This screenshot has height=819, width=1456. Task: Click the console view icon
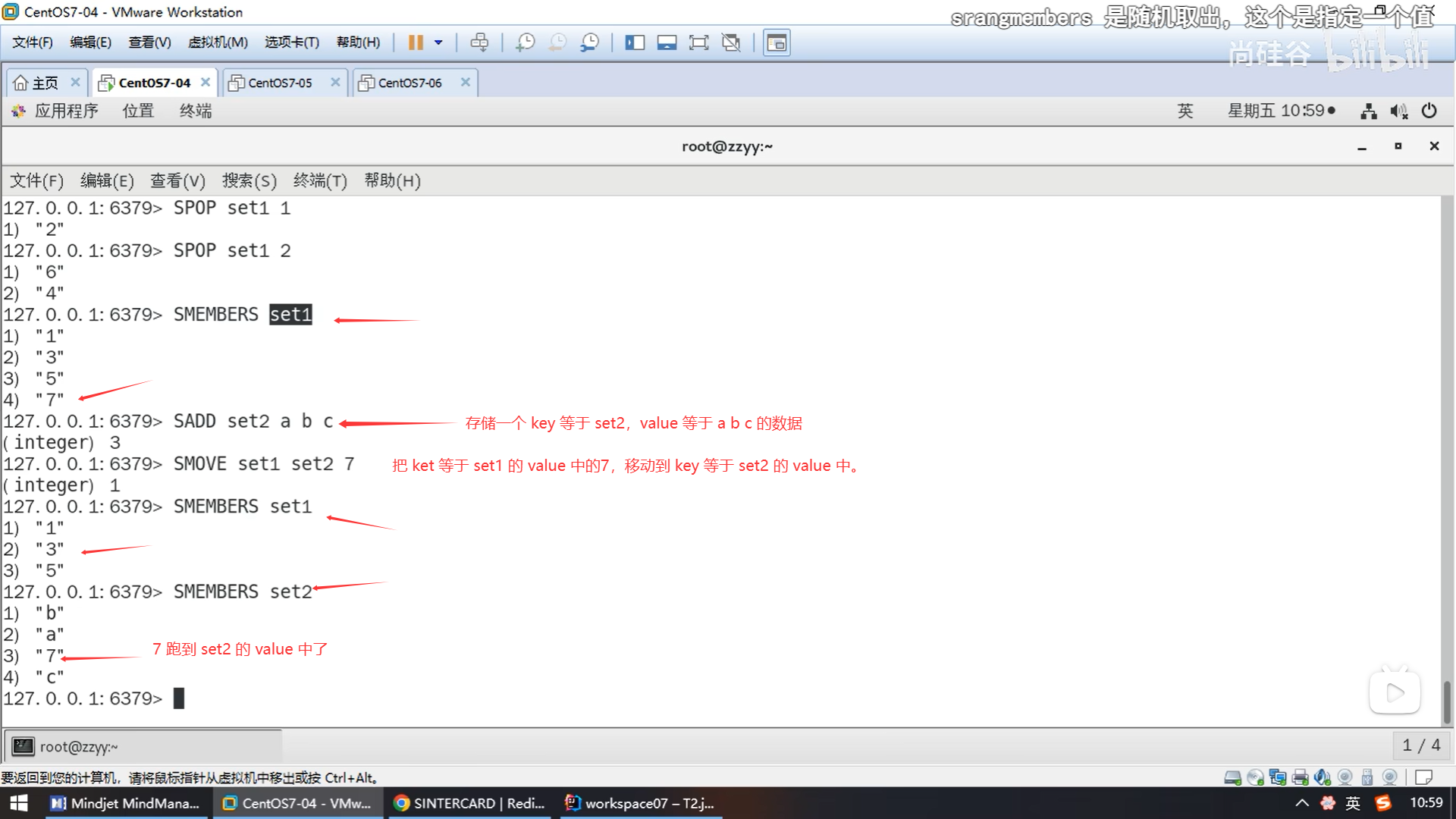pyautogui.click(x=777, y=42)
